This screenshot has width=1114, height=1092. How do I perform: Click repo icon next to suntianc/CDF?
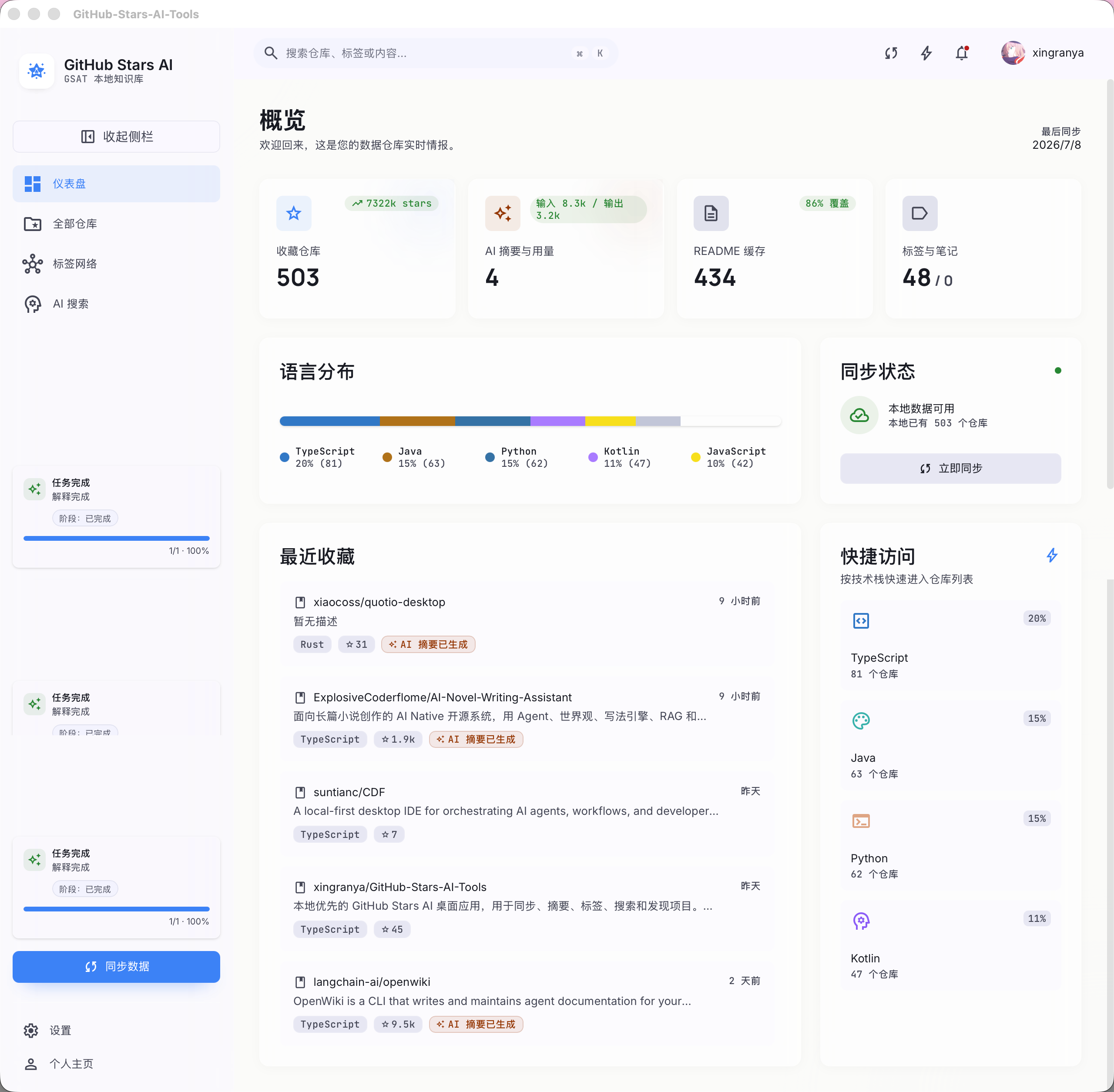[x=300, y=793]
